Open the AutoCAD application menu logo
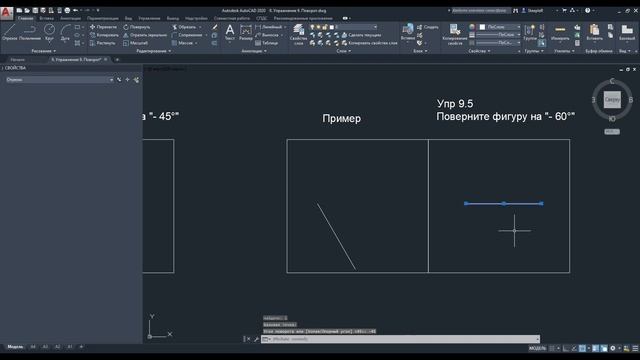640x360 pixels. (6, 13)
